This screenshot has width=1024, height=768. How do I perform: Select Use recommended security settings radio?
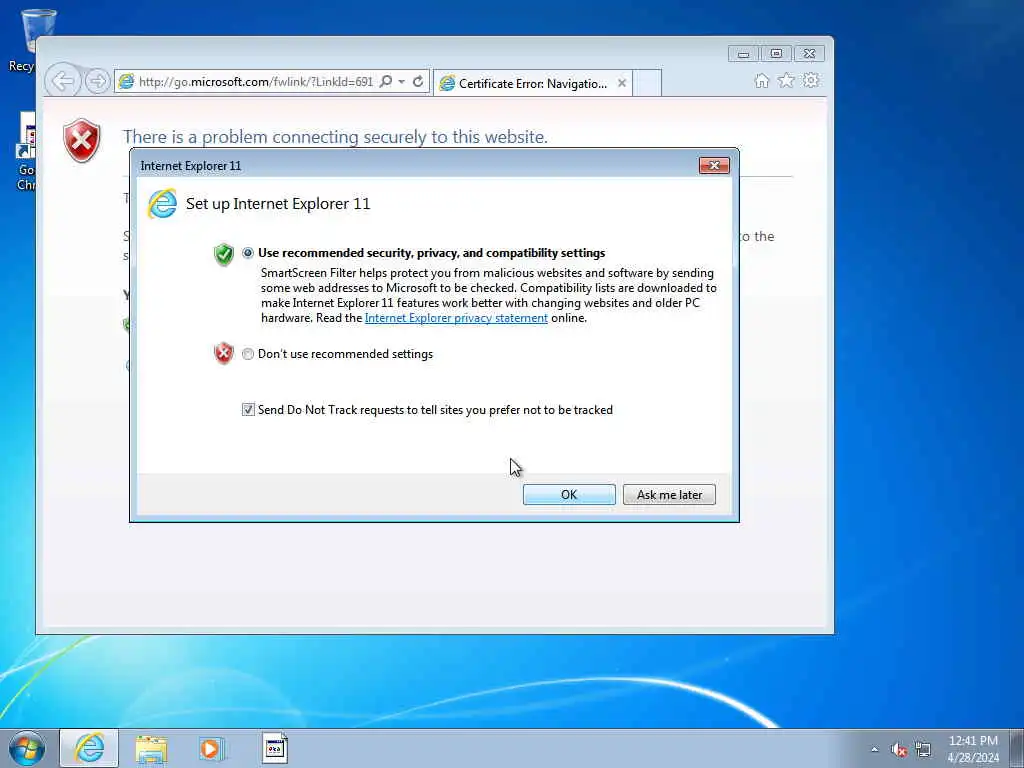click(x=248, y=253)
